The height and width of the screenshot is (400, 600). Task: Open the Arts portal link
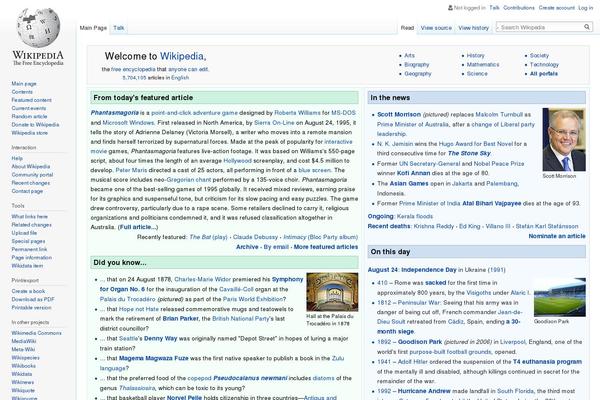[x=409, y=56]
